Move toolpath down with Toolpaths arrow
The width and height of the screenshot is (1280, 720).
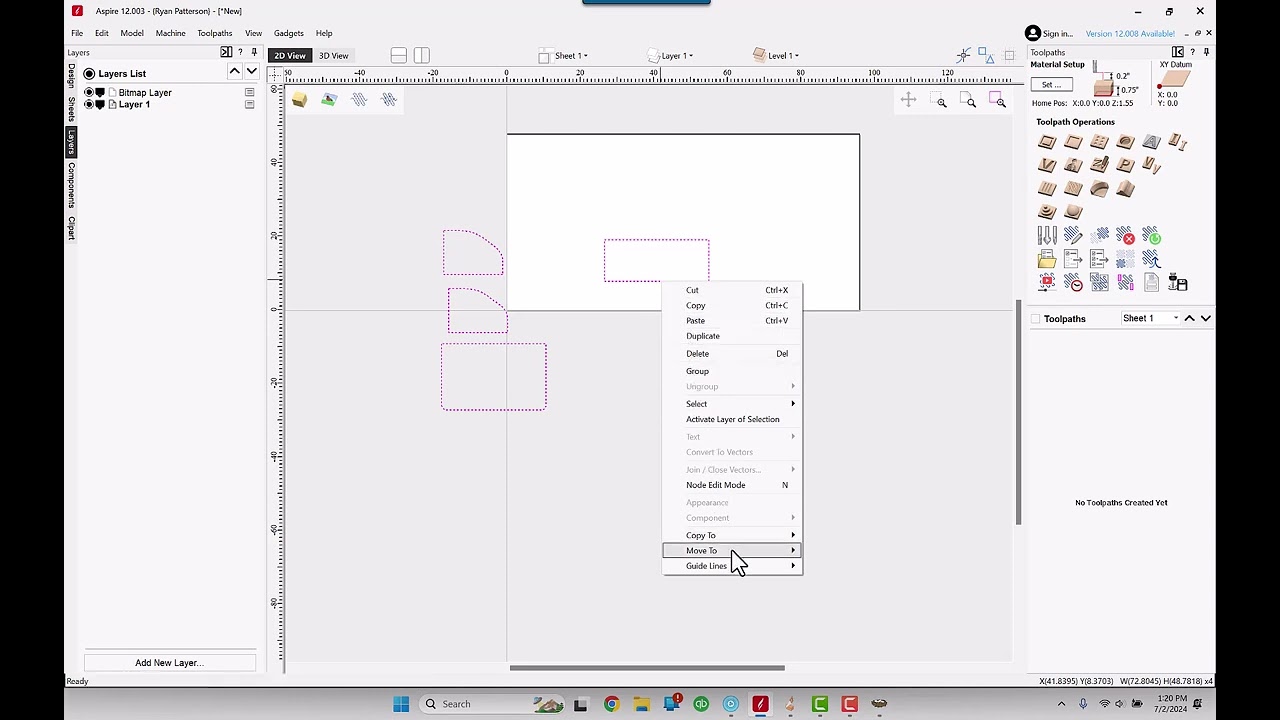[1206, 318]
